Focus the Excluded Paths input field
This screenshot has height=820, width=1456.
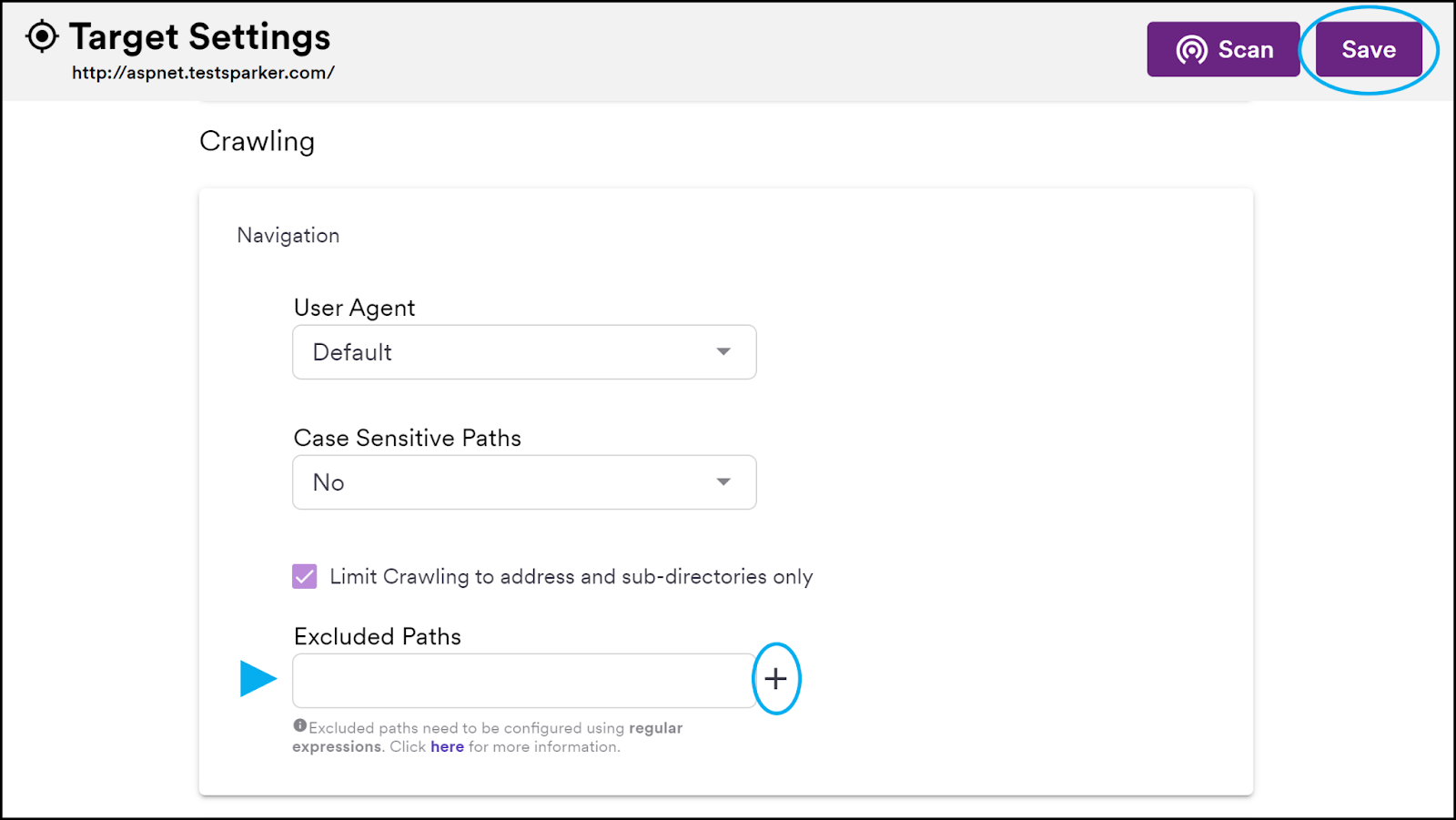click(523, 681)
